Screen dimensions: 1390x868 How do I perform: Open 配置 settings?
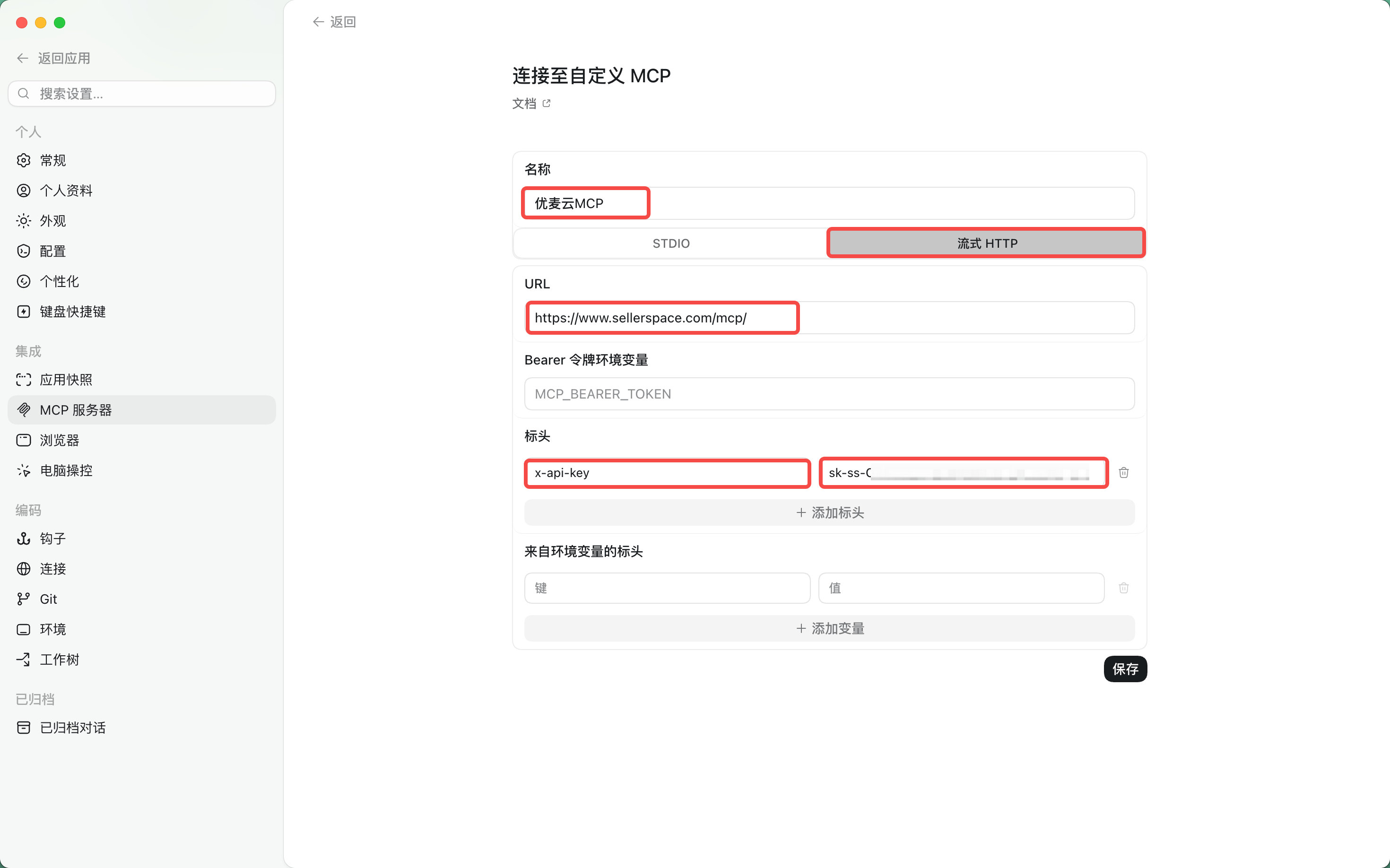(x=141, y=251)
